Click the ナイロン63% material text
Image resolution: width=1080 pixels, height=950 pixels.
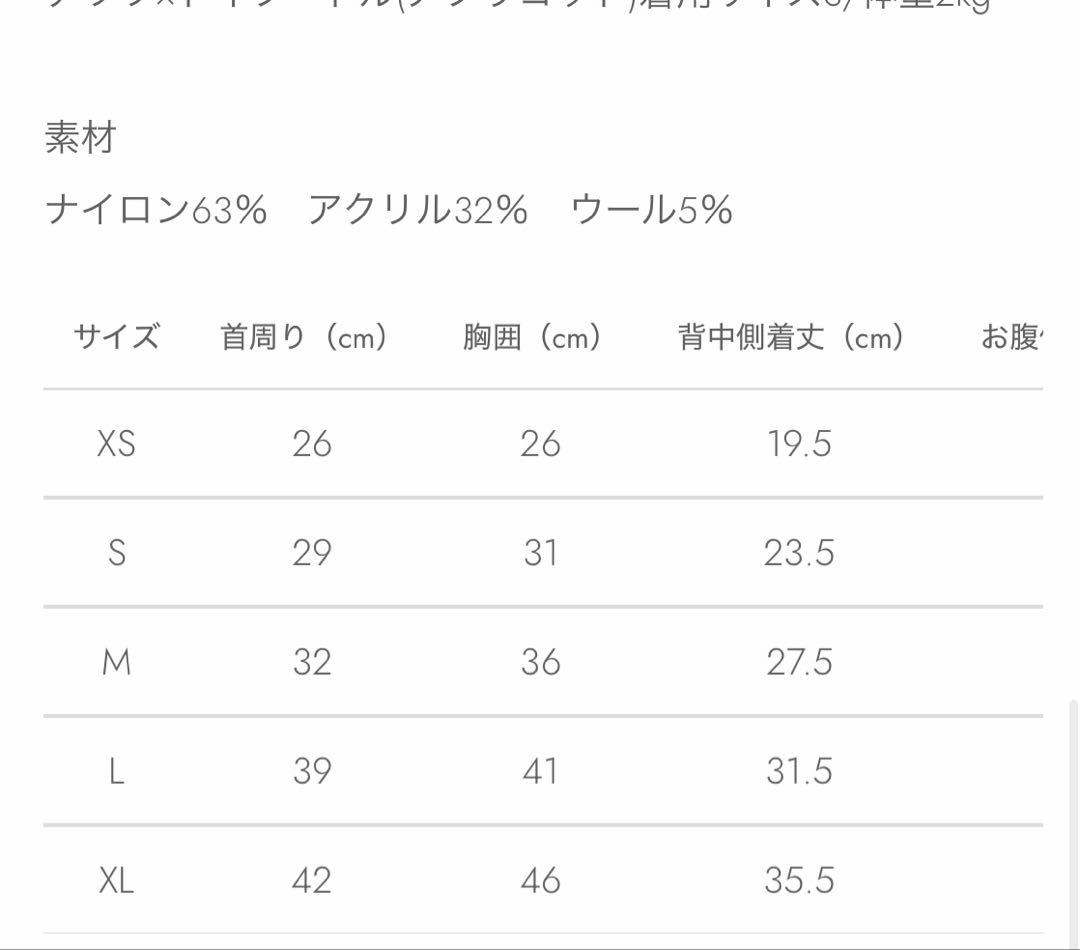coord(156,210)
